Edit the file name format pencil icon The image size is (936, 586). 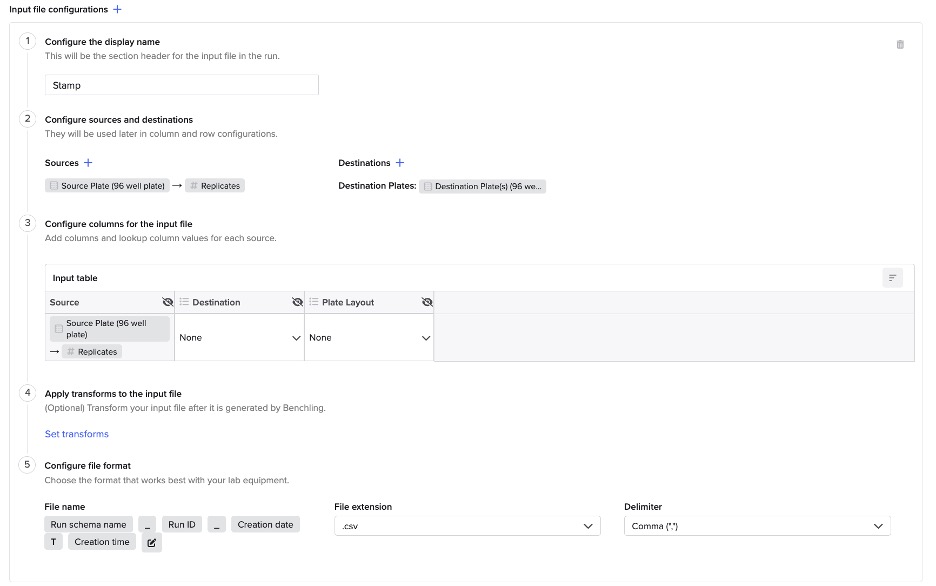[151, 543]
